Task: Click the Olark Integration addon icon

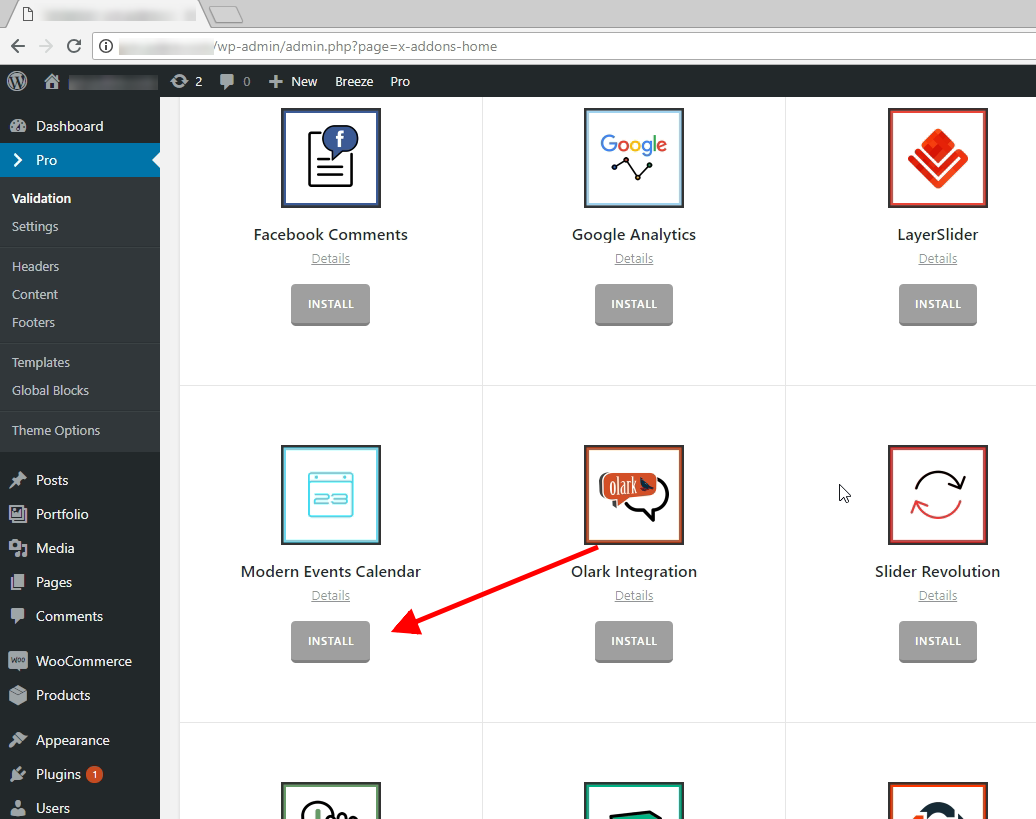Action: point(633,495)
